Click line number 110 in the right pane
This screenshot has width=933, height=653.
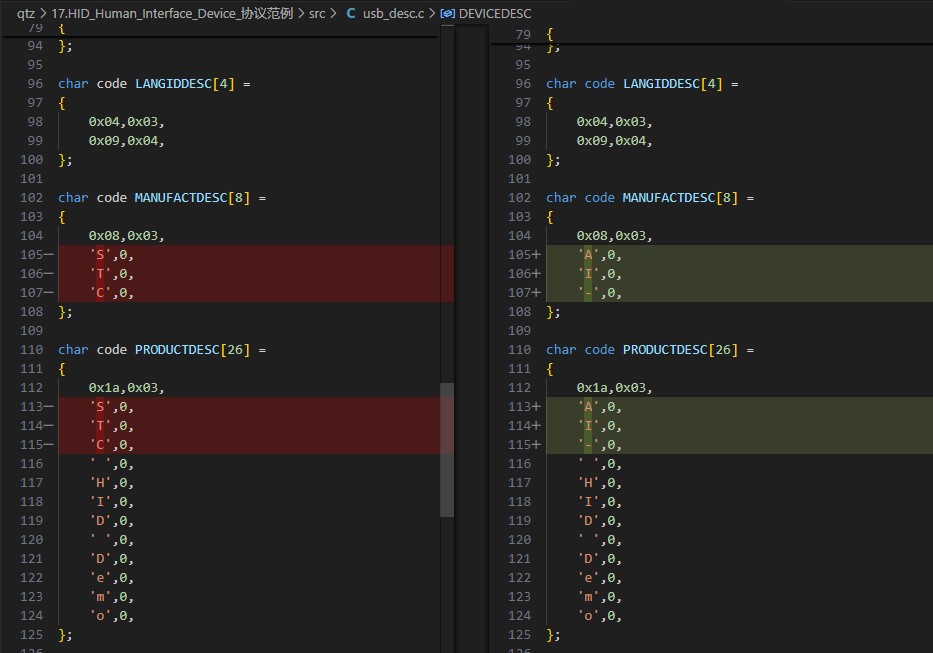click(x=519, y=350)
